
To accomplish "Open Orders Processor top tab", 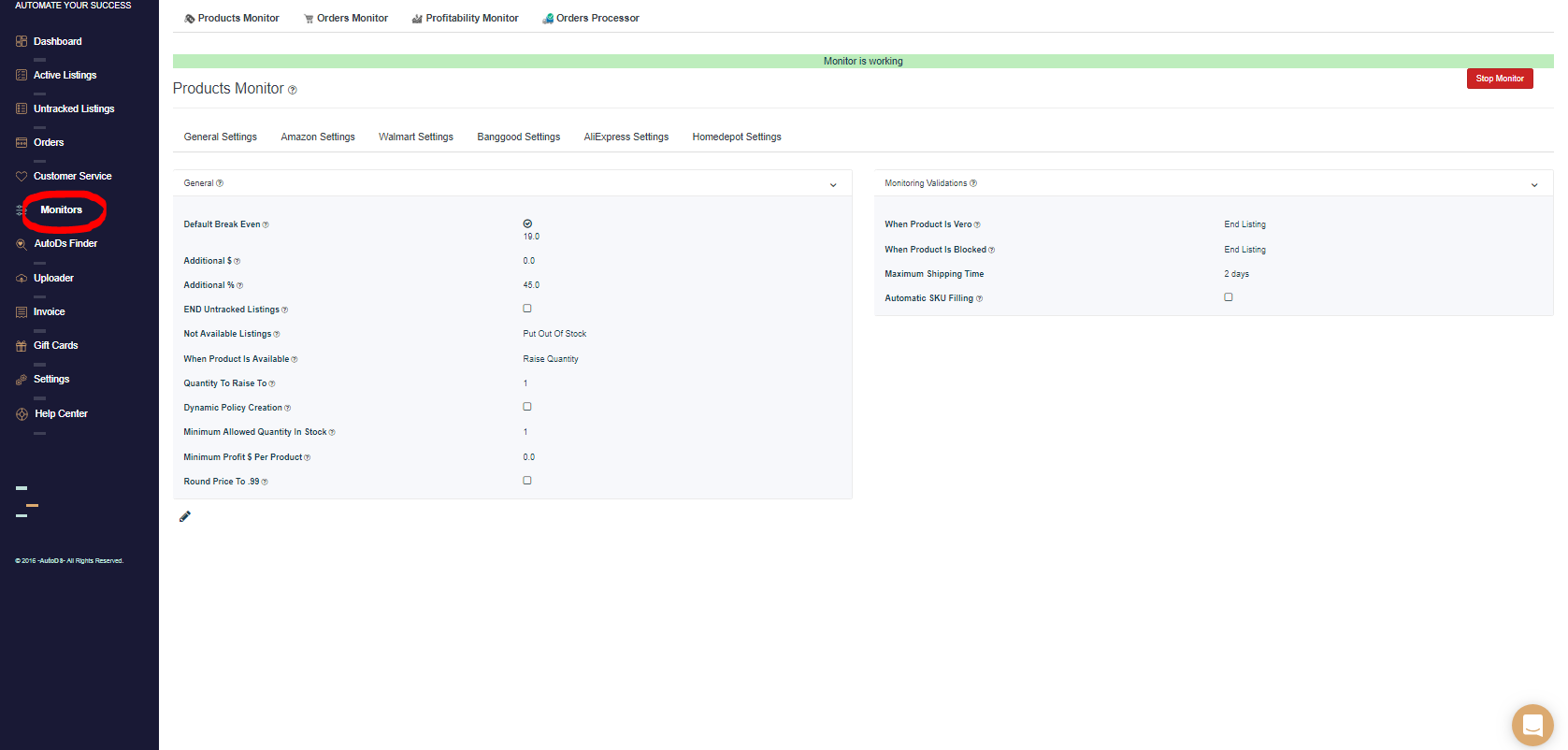I will tap(591, 18).
